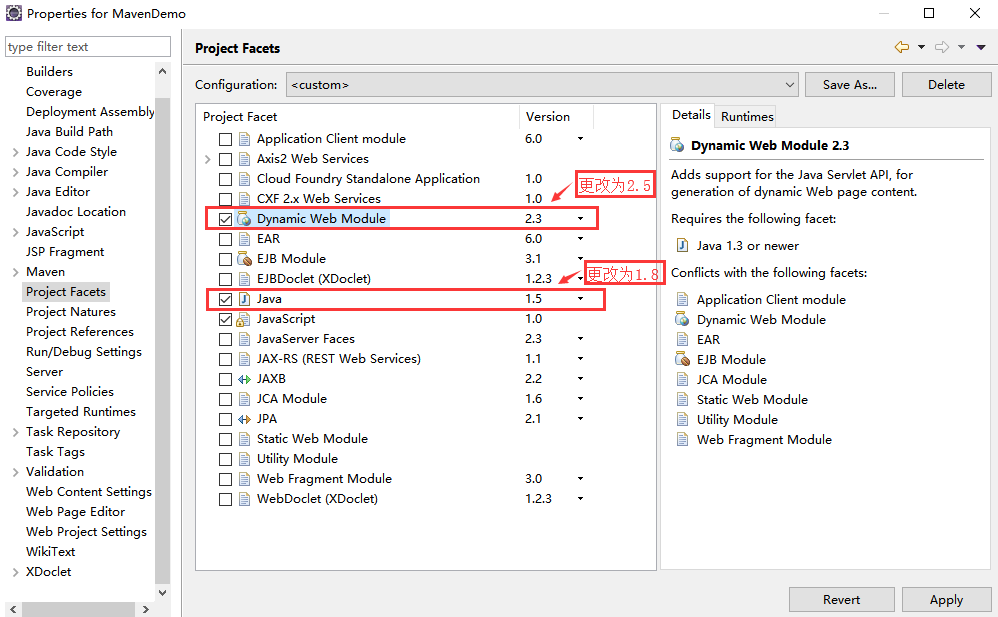Click the Java facet icon in the facet list
Image resolution: width=998 pixels, height=617 pixels.
(x=244, y=299)
